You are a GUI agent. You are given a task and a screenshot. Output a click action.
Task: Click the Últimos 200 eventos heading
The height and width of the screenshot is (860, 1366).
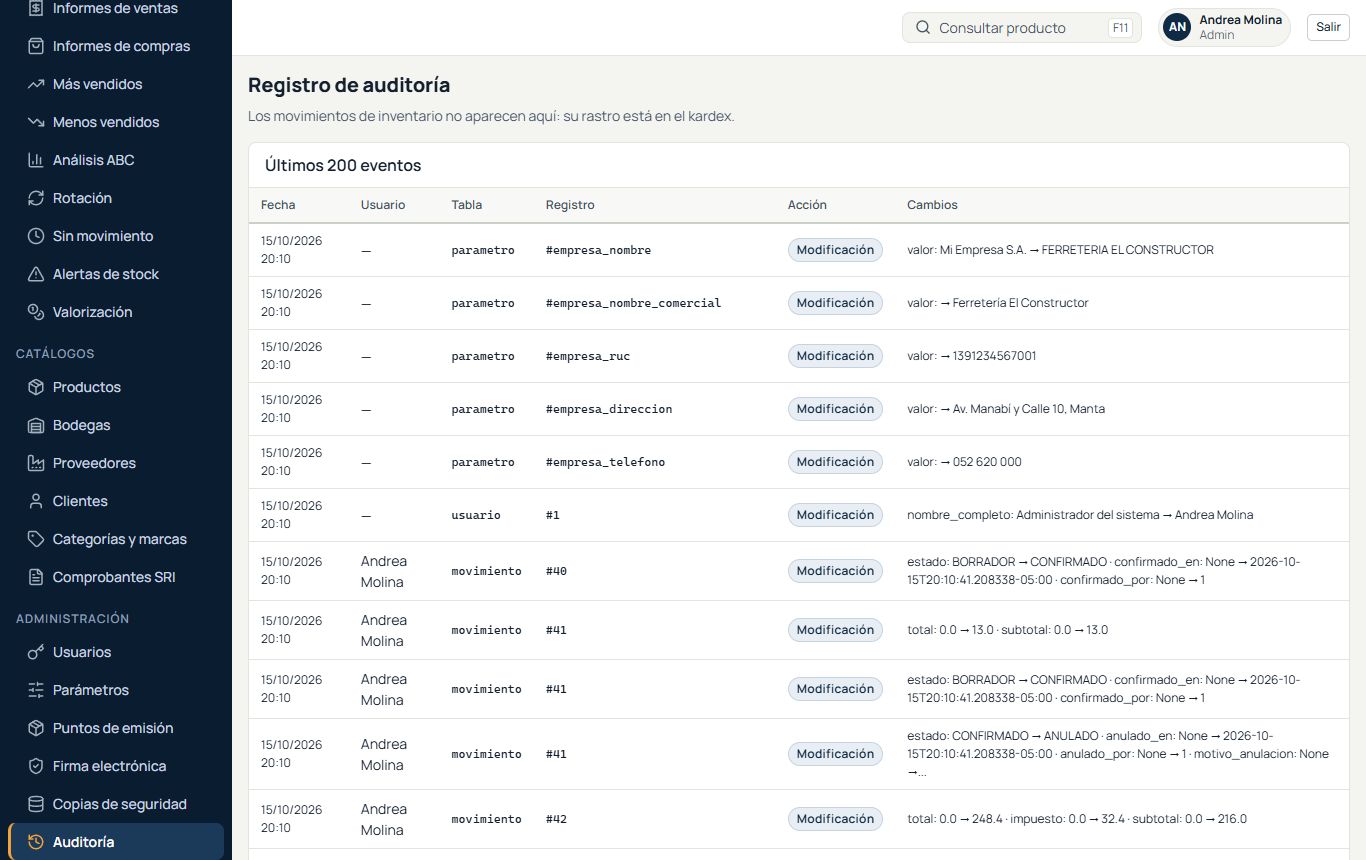343,166
